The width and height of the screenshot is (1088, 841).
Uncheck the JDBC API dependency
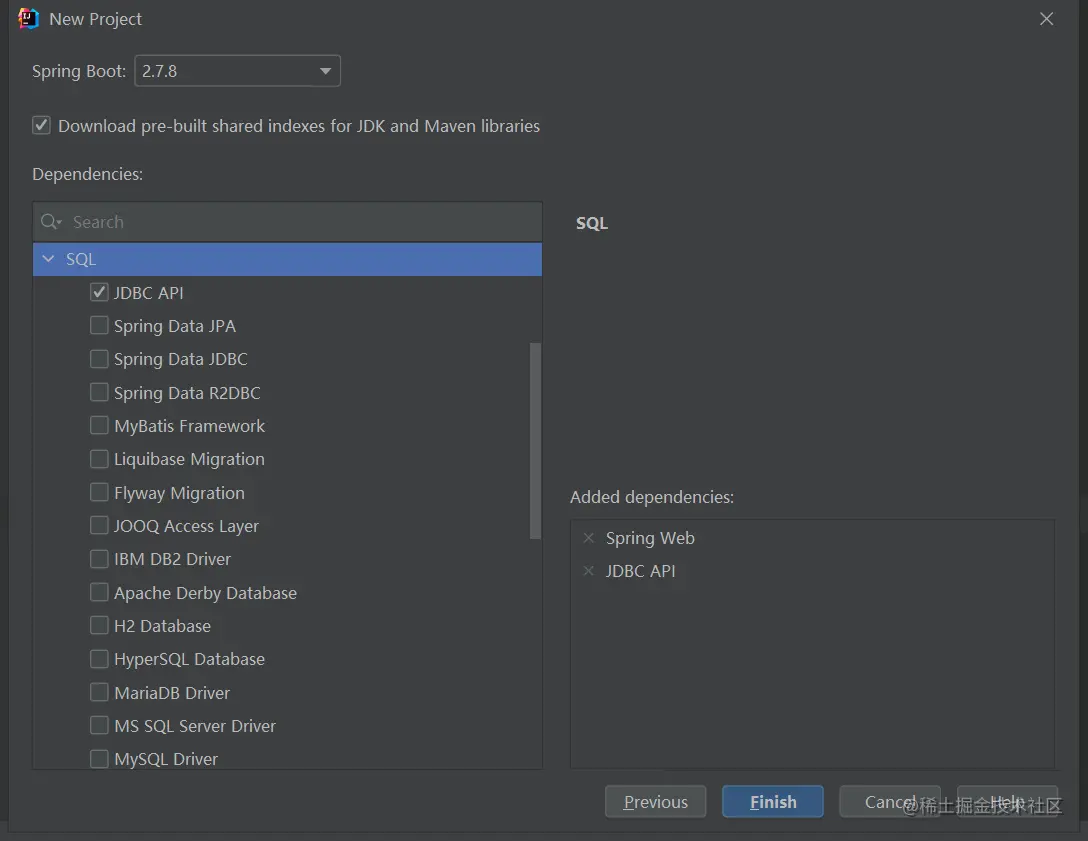99,292
